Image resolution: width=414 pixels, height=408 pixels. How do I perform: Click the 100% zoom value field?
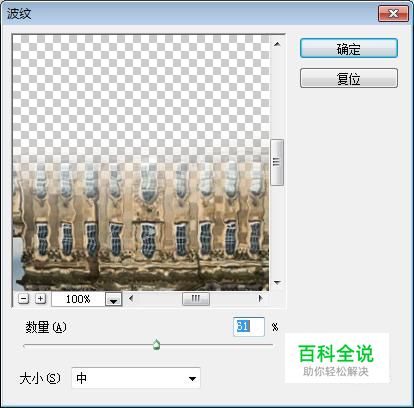click(79, 299)
